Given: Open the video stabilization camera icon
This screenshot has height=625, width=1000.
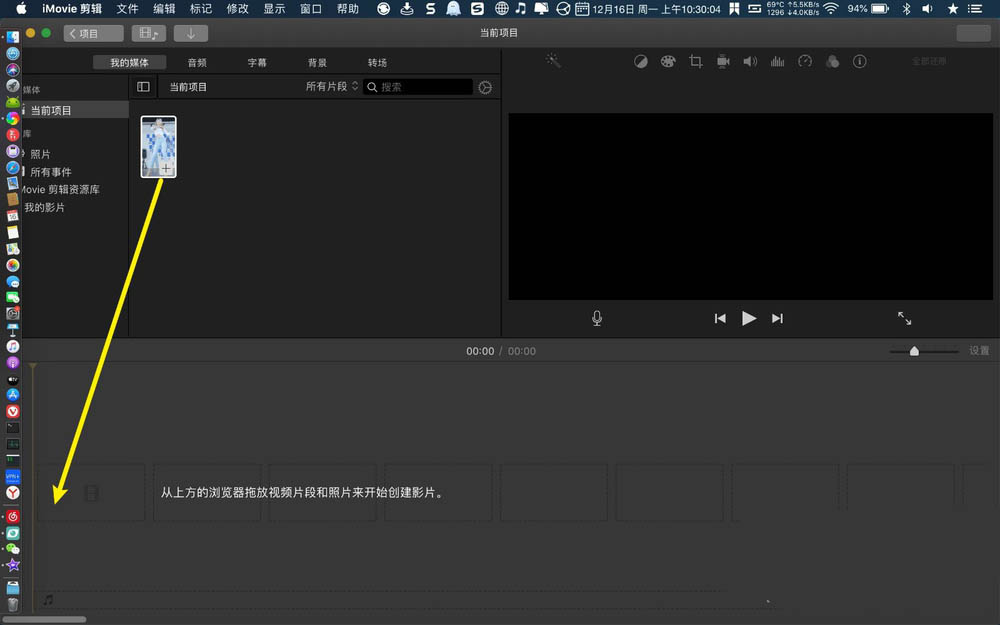Looking at the screenshot, I should (723, 61).
